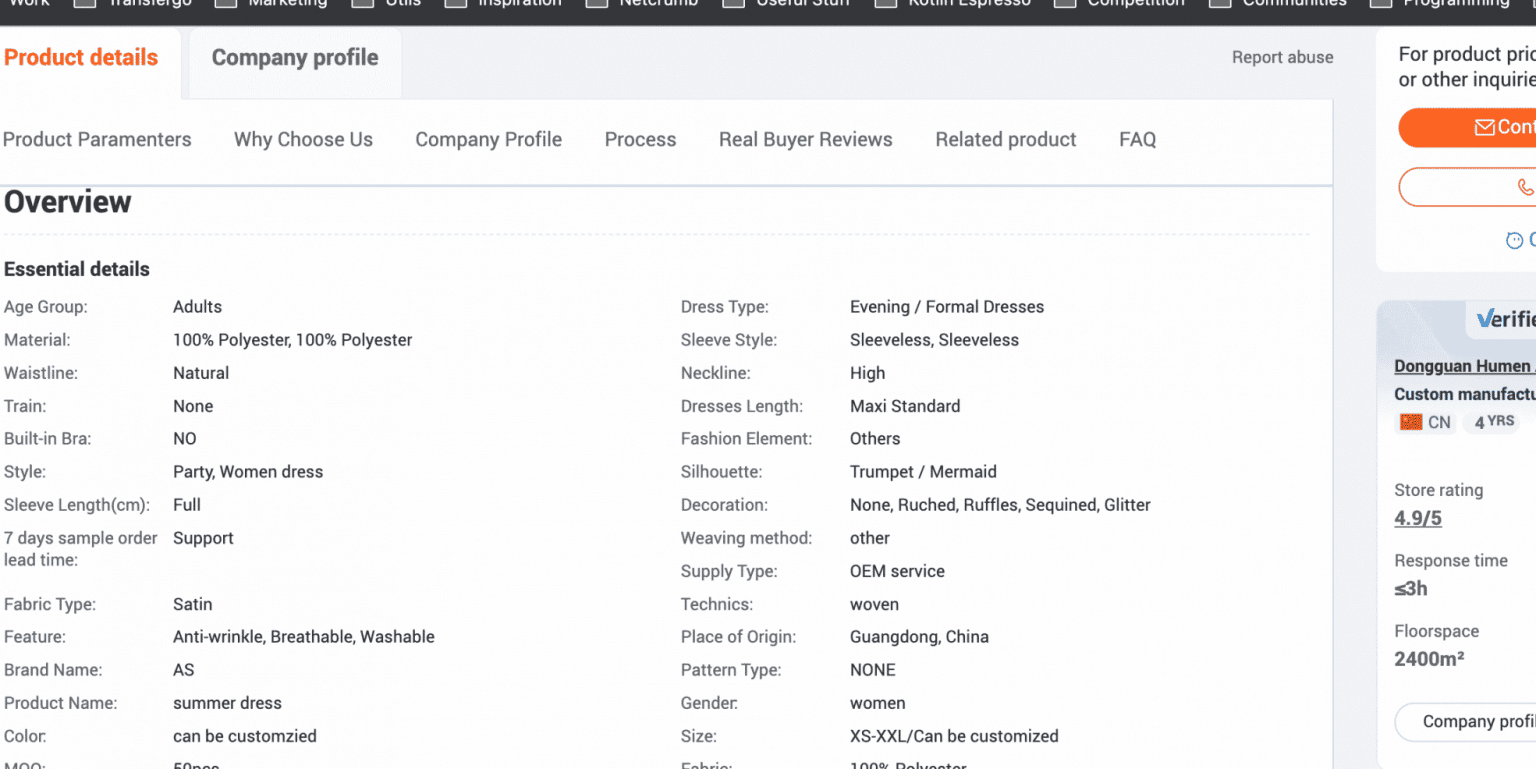Viewport: 1536px width, 769px height.
Task: Select Why Choose Us in navigation
Action: (x=303, y=139)
